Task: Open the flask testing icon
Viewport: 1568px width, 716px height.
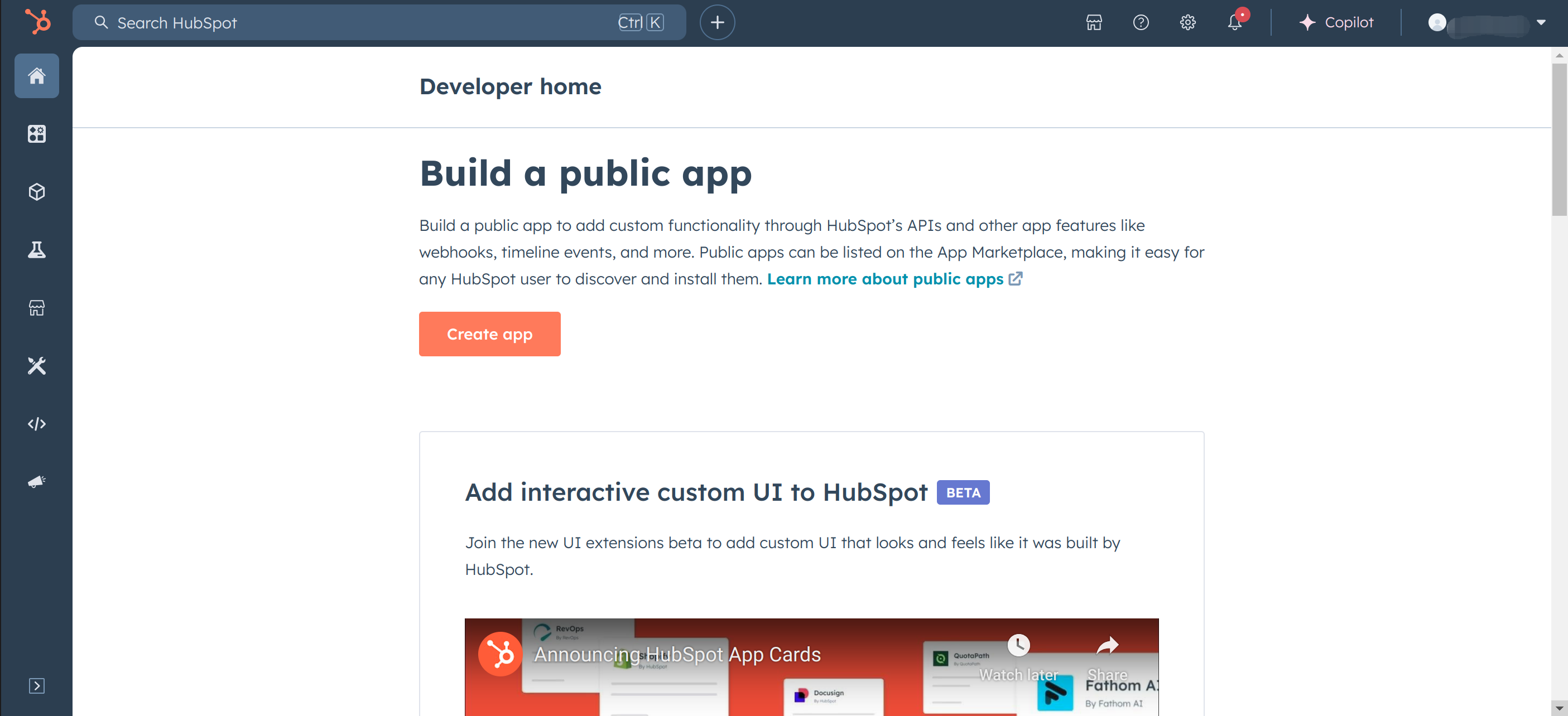Action: pos(36,250)
